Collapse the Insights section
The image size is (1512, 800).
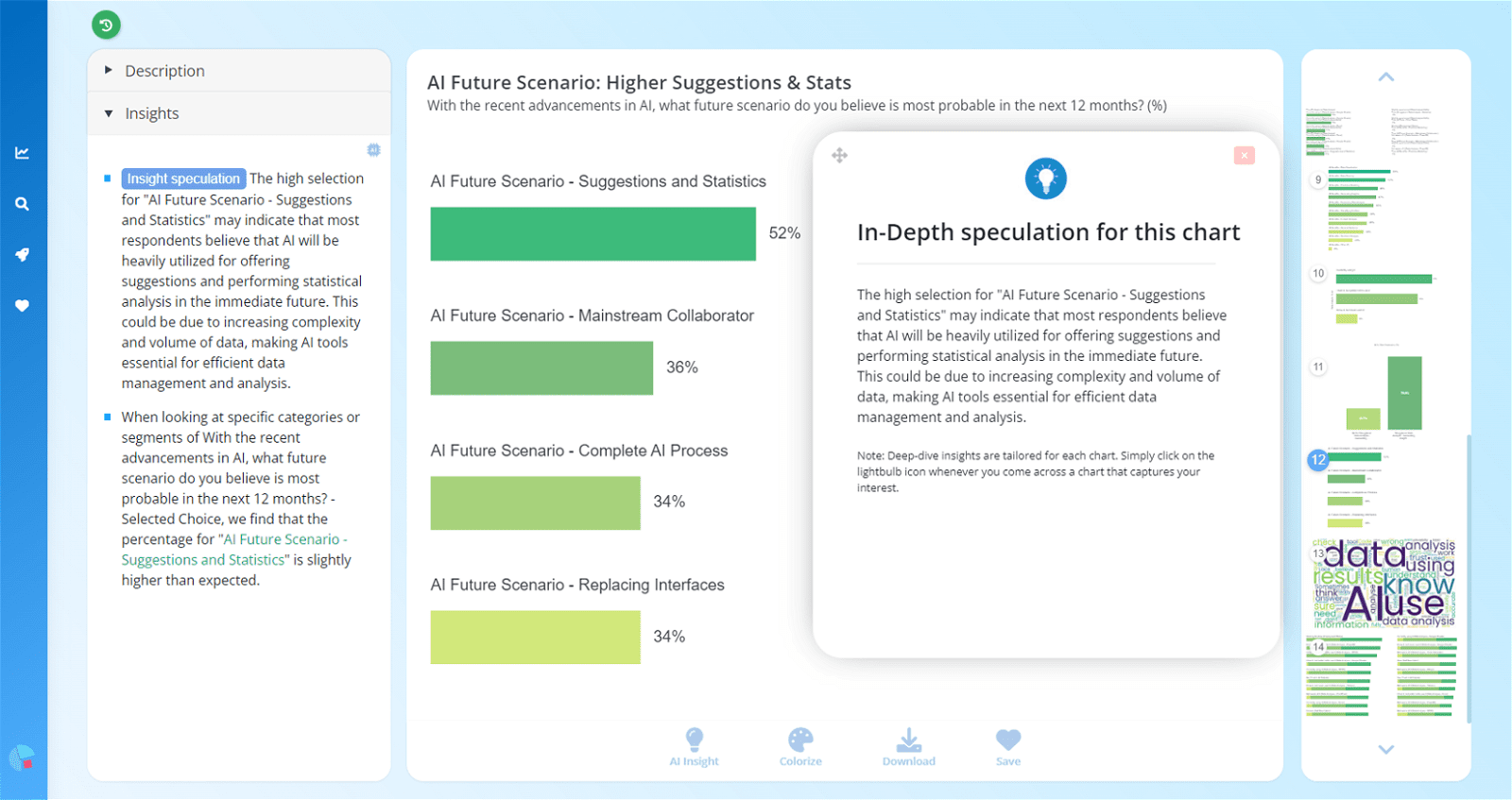pos(151,113)
